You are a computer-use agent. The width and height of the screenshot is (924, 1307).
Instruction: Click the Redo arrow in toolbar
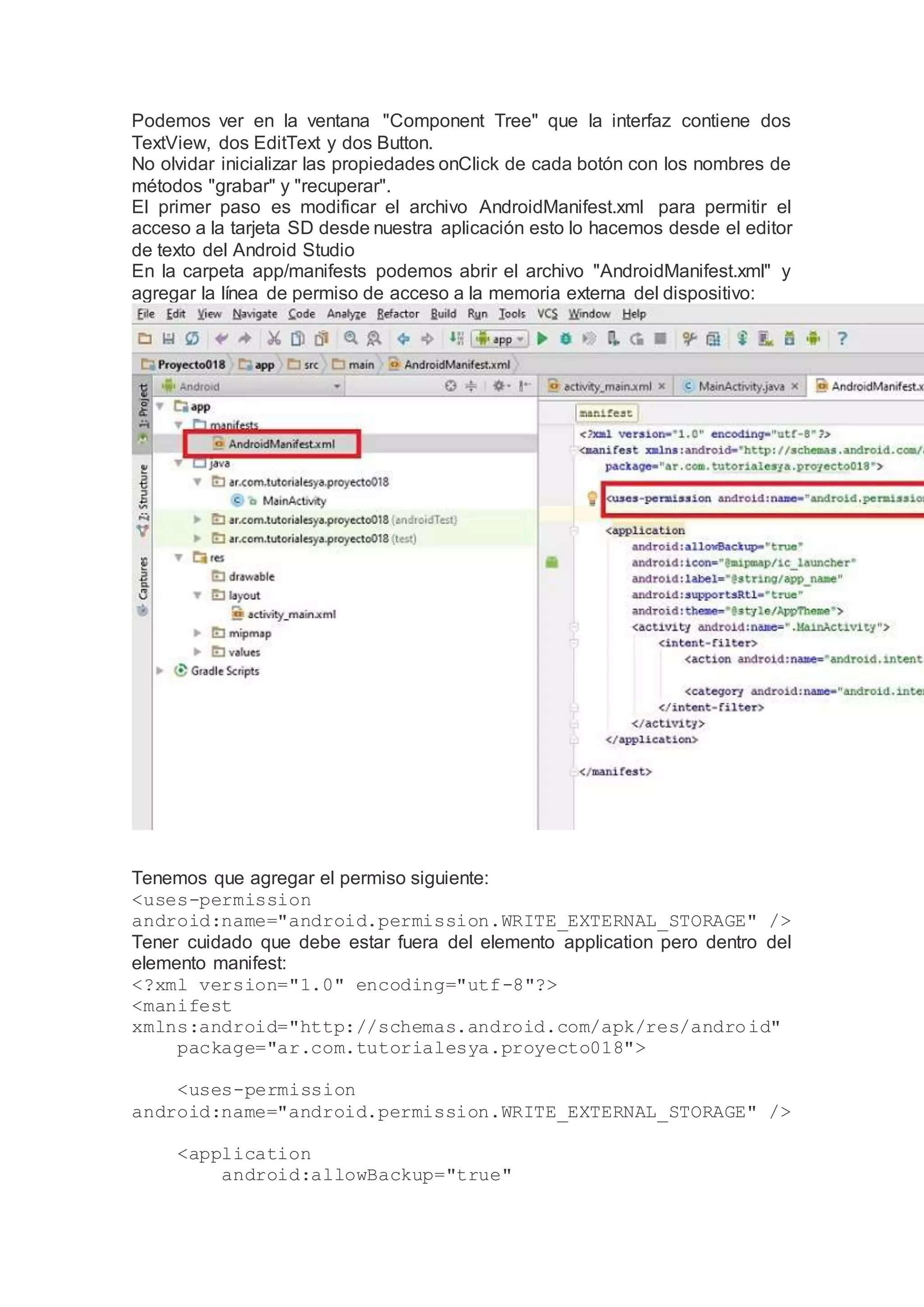click(245, 339)
